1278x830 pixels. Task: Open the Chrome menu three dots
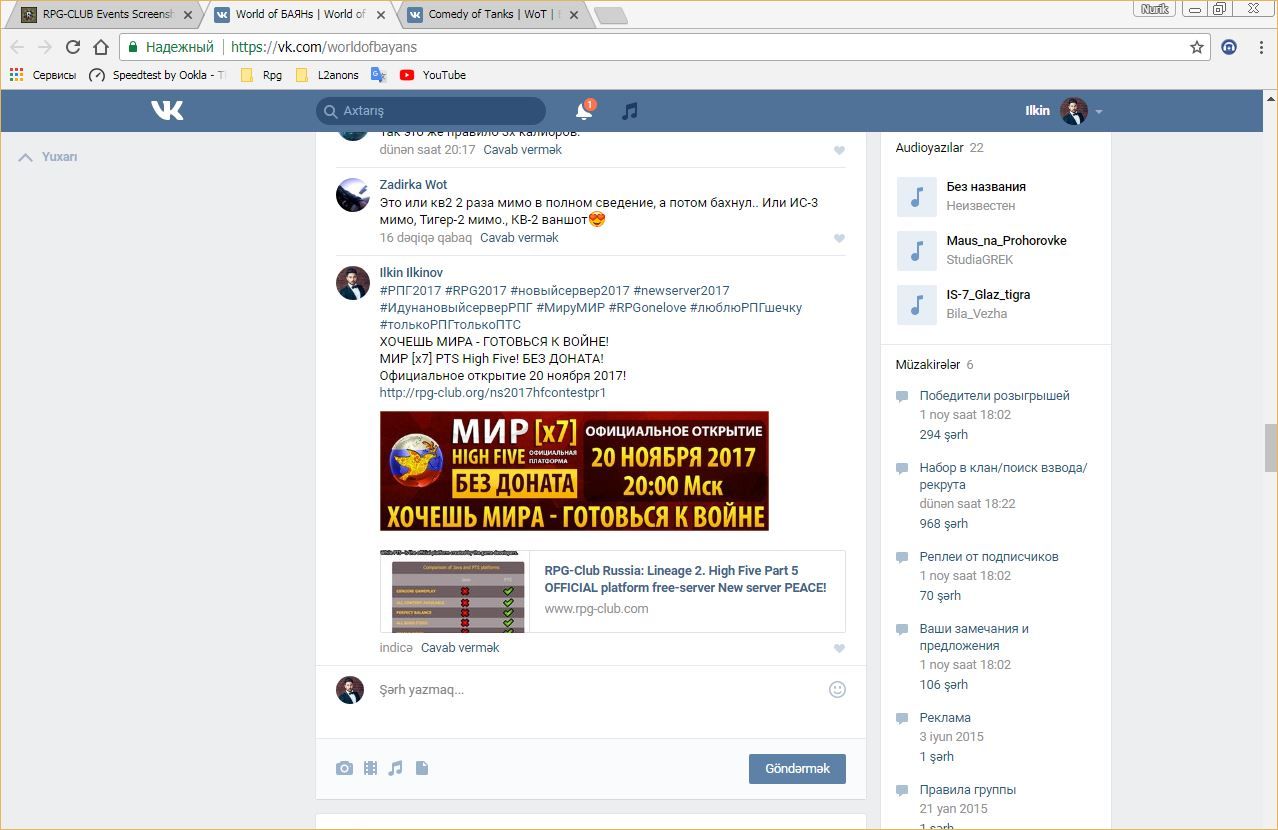coord(1261,47)
